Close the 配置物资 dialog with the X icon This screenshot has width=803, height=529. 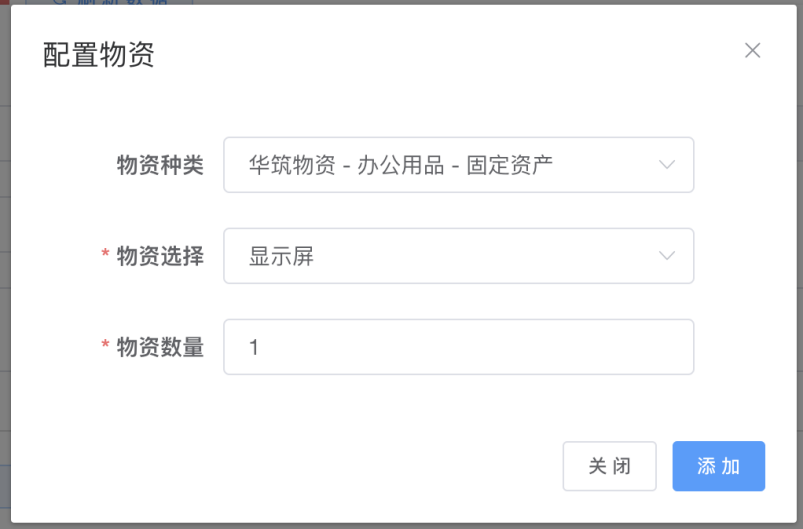tap(753, 50)
